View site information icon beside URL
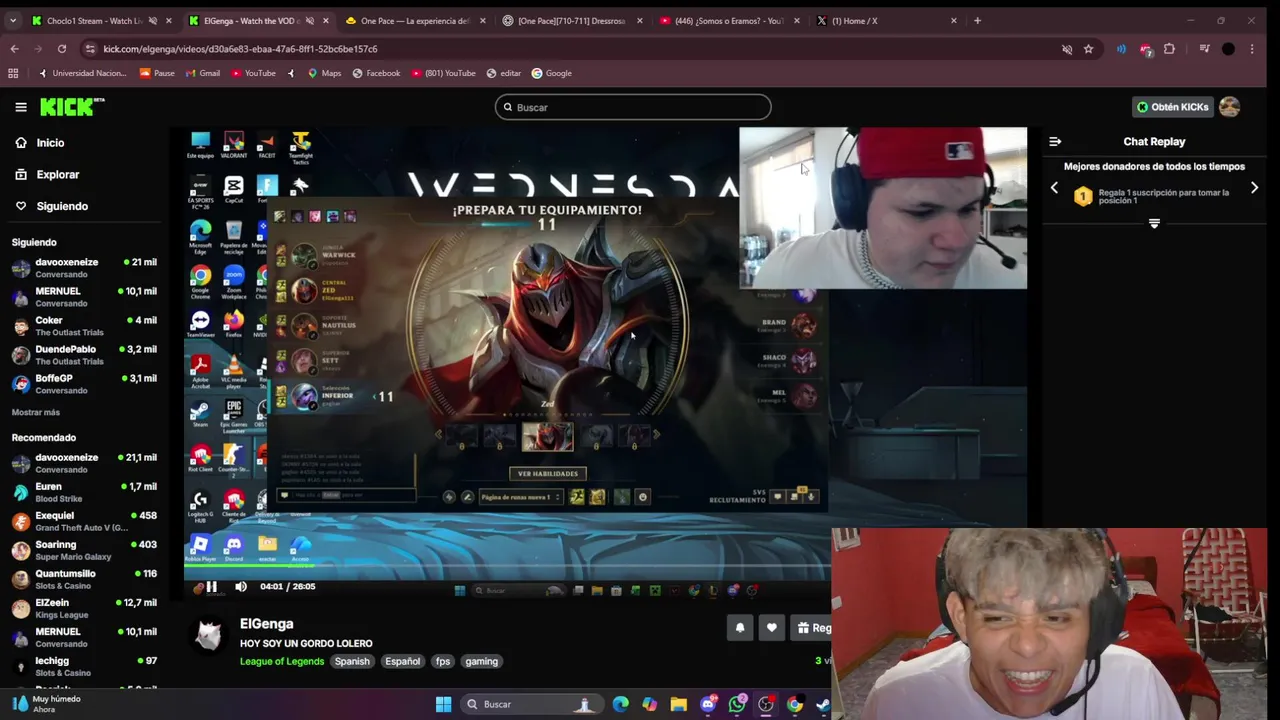Screen dimensions: 1280x720 [90, 49]
